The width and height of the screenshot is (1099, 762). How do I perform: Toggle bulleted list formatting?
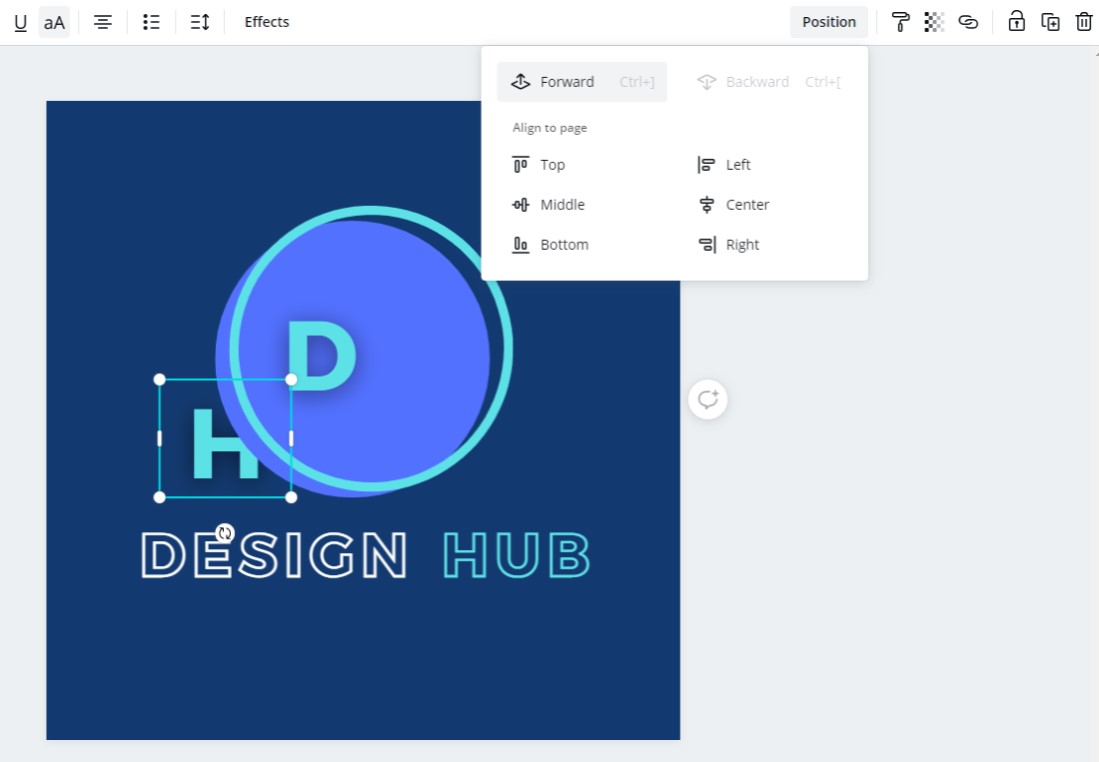(x=151, y=22)
